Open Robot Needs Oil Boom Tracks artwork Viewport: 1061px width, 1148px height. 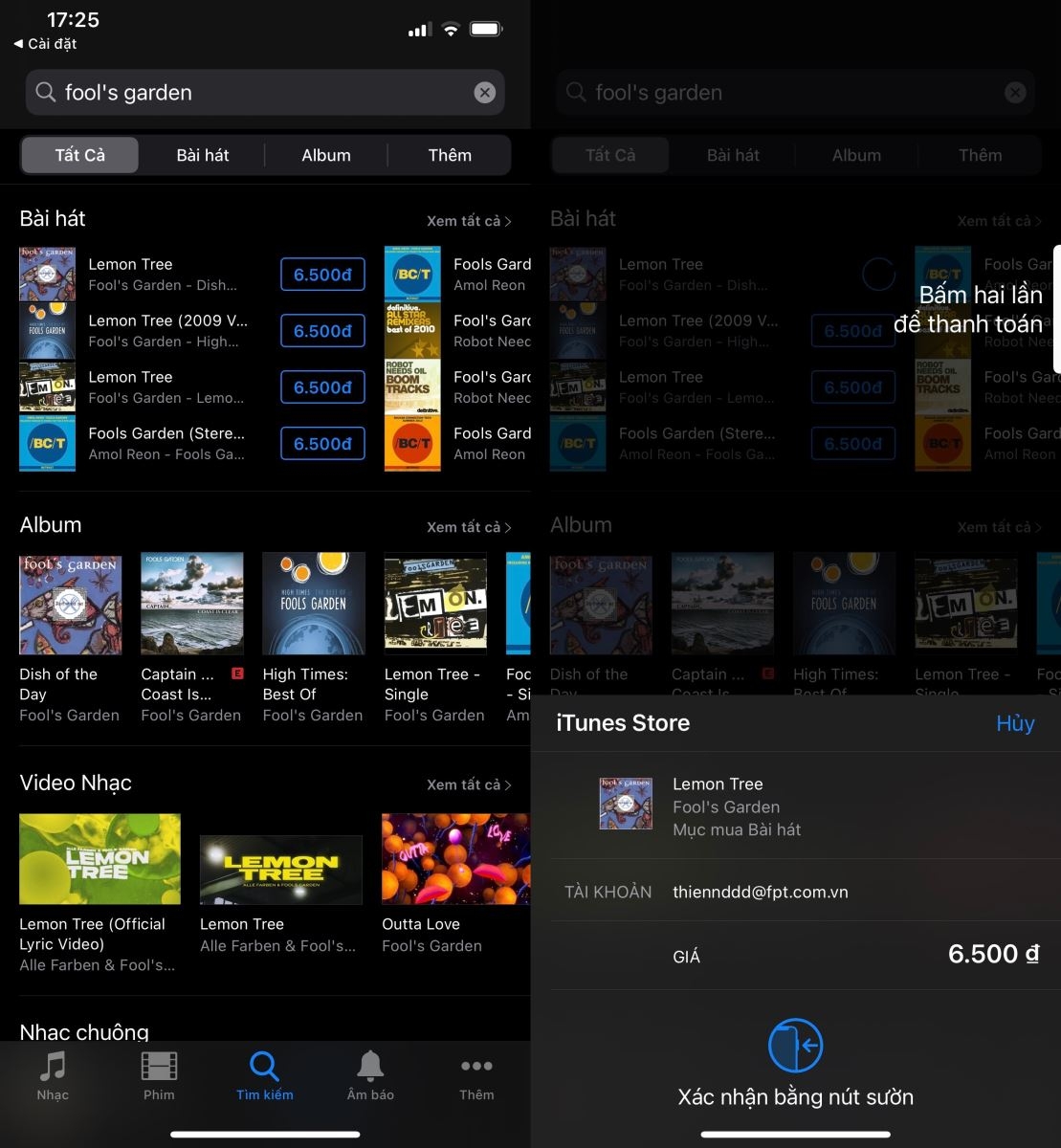point(412,387)
